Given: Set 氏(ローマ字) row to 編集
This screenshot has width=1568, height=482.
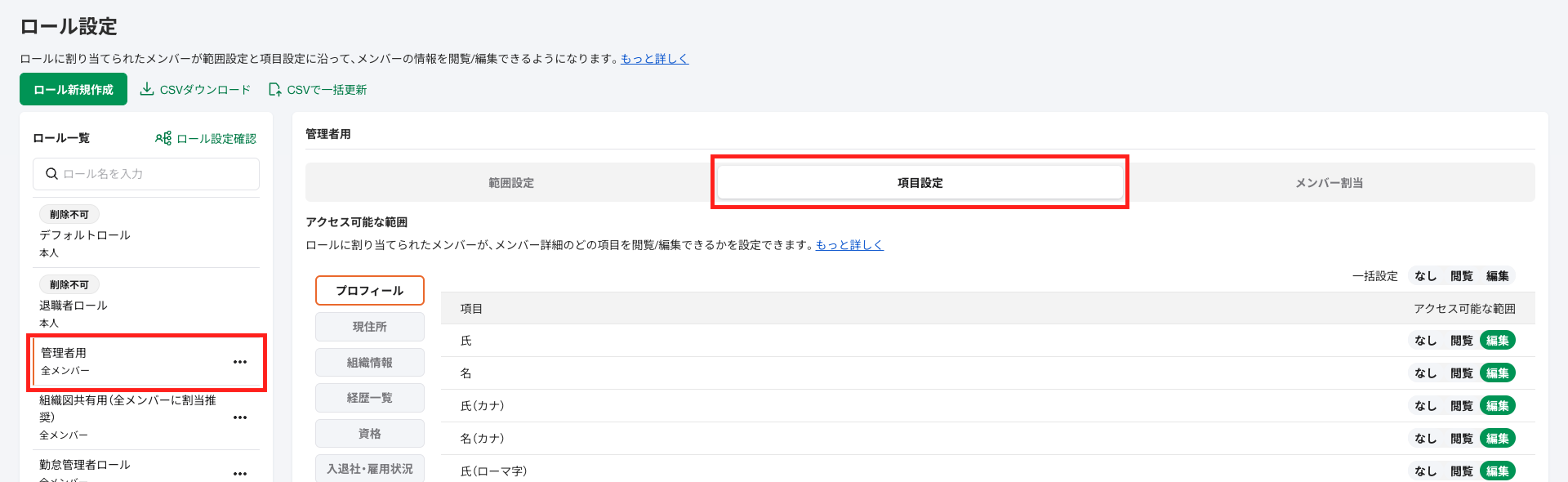Looking at the screenshot, I should (1498, 471).
